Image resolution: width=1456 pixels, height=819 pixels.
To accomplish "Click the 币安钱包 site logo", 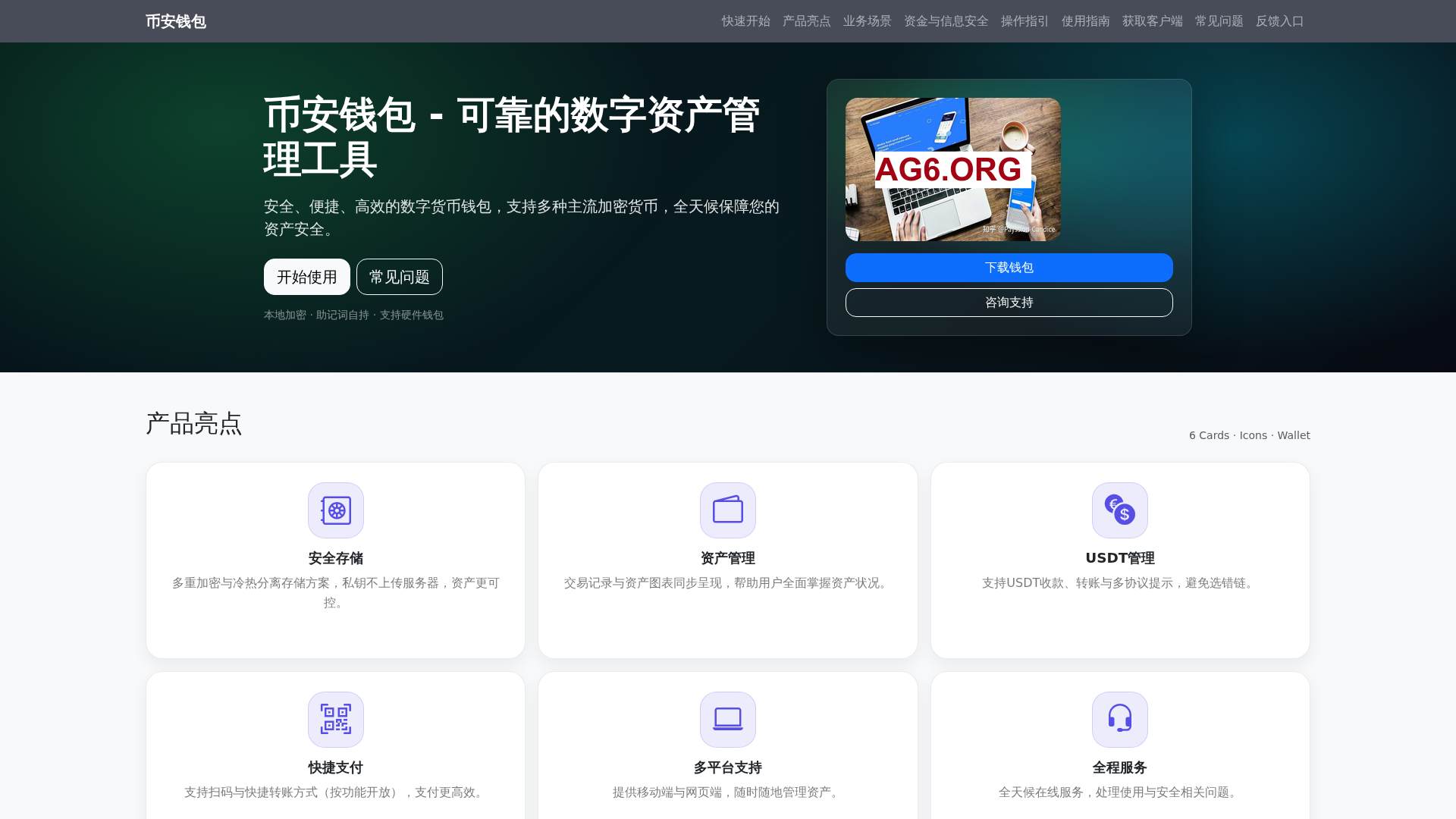I will 176,21.
